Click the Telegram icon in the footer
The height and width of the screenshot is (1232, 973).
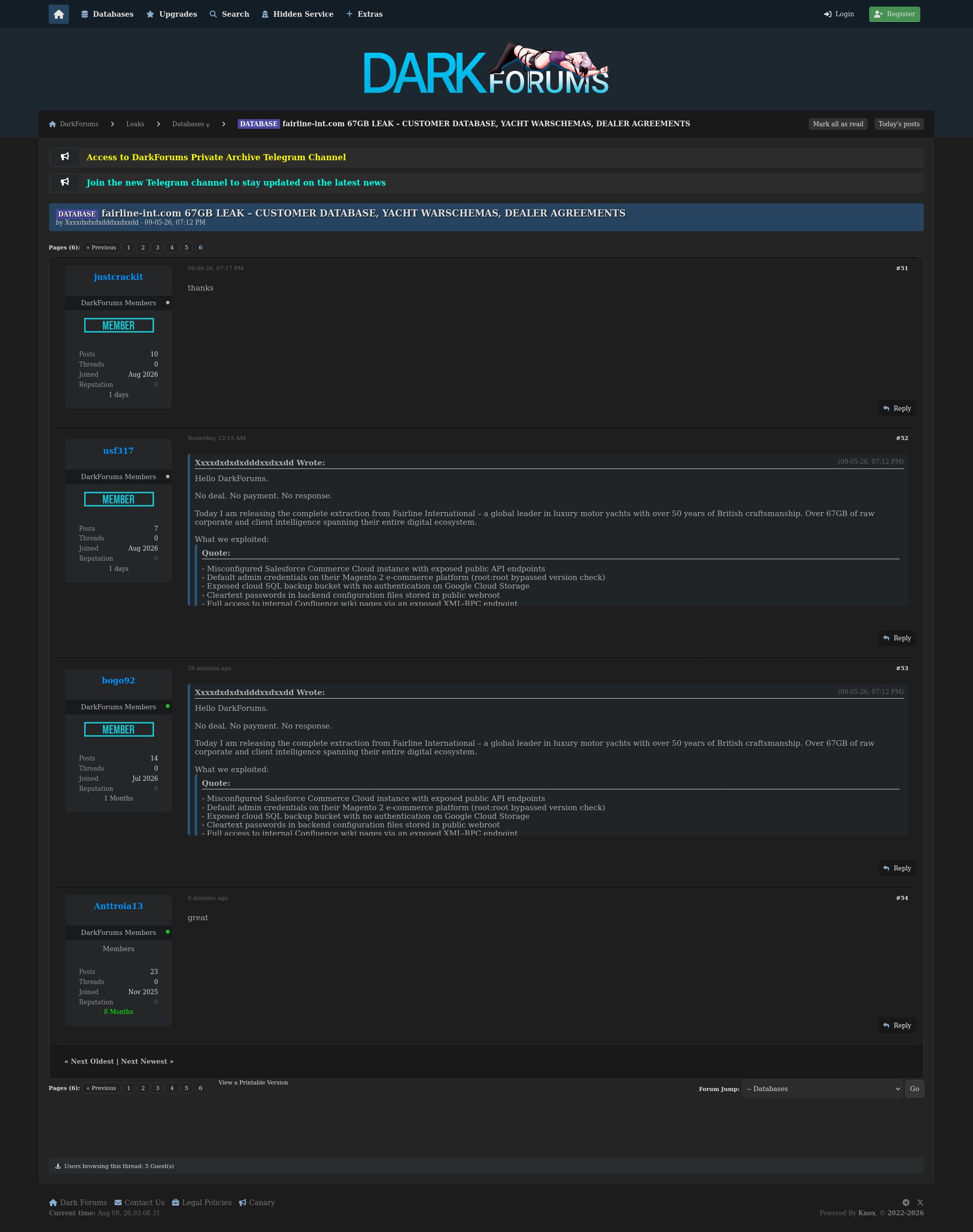click(906, 1203)
